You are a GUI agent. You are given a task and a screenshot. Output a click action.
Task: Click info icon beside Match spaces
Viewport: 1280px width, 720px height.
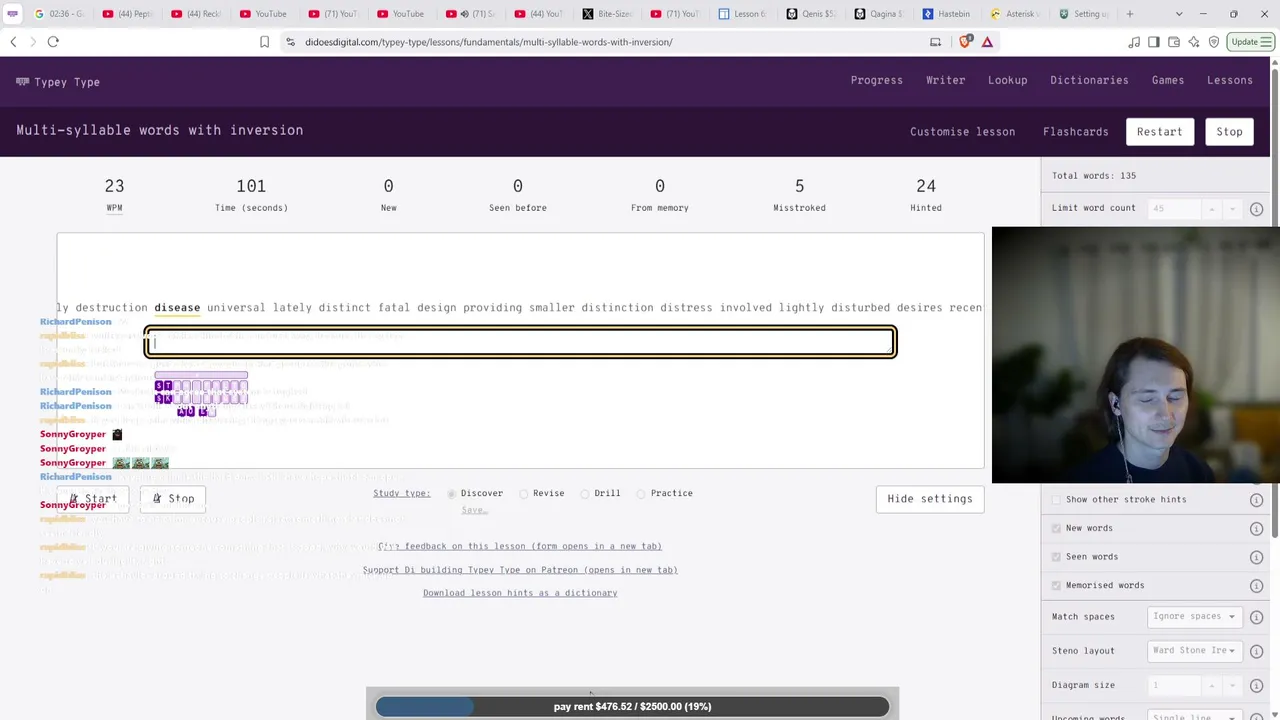[1256, 617]
